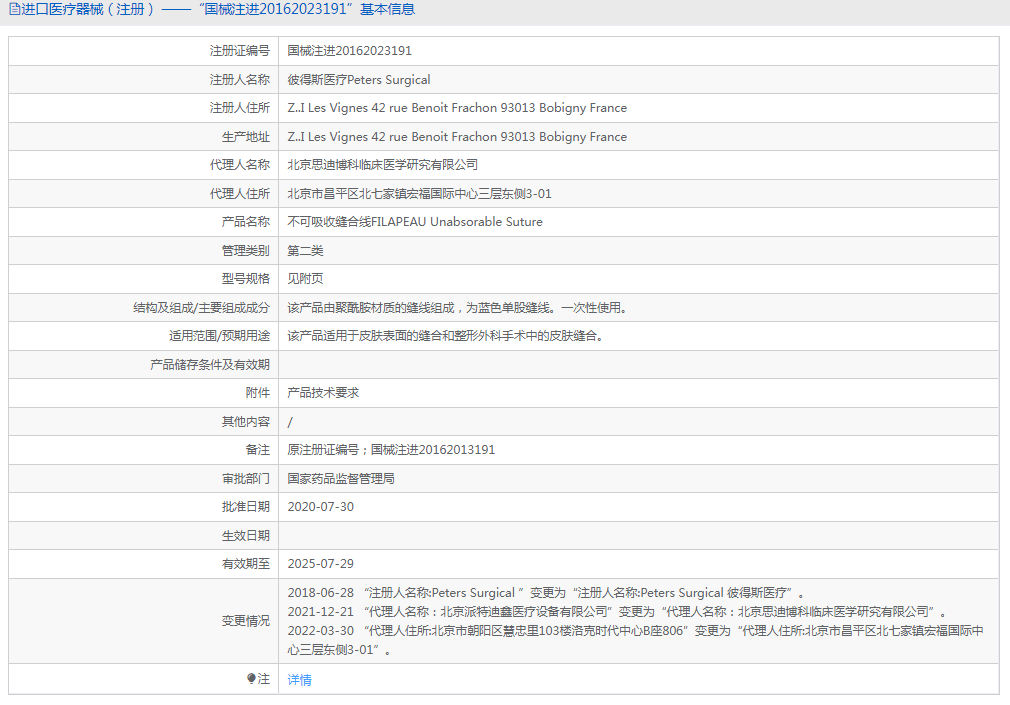Click the 附件 label
Image resolution: width=1010 pixels, height=705 pixels.
point(258,393)
